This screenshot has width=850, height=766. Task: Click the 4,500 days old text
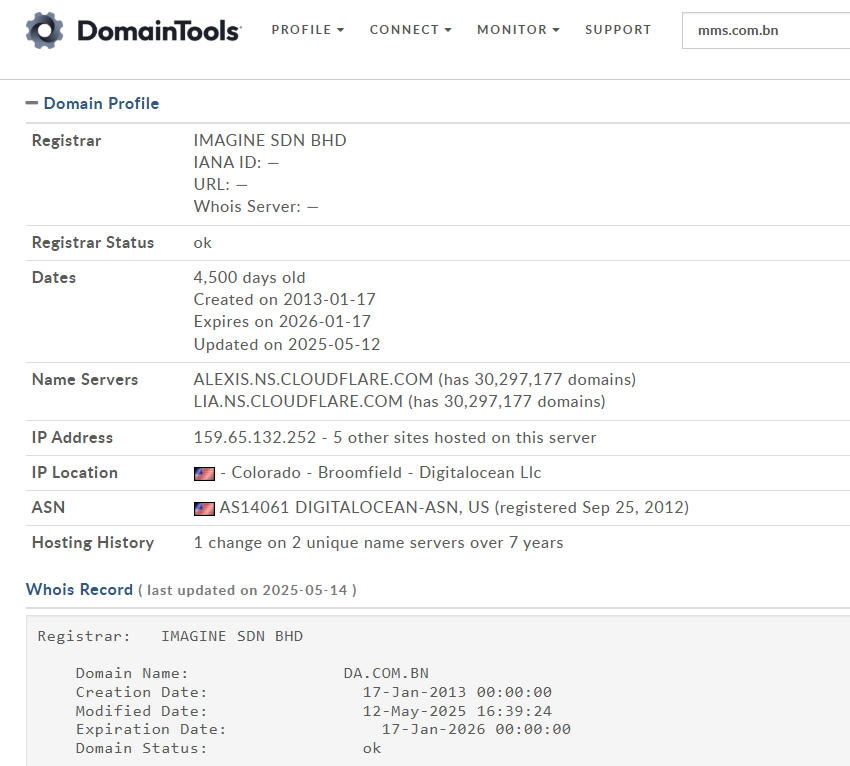point(249,278)
